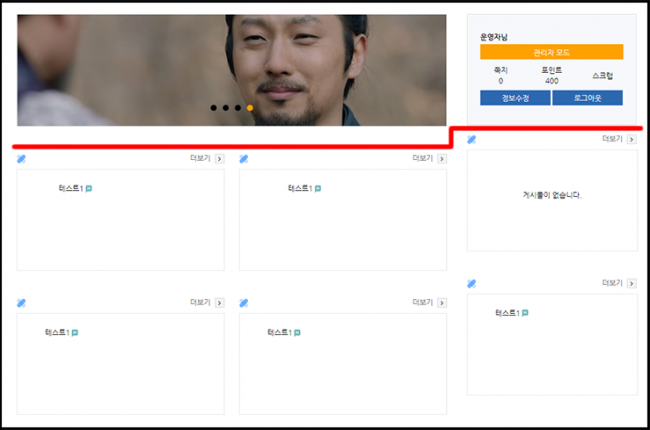This screenshot has height=430, width=650.
Task: Click pencil icon of widget under login box's empty widget
Action: (x=471, y=284)
